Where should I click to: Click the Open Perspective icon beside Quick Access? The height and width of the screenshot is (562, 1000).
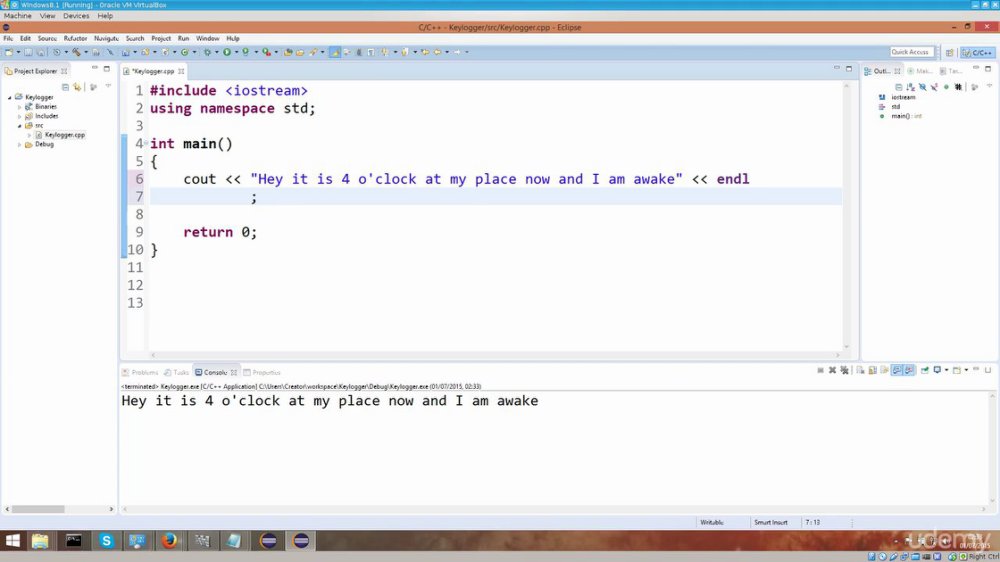coord(950,52)
